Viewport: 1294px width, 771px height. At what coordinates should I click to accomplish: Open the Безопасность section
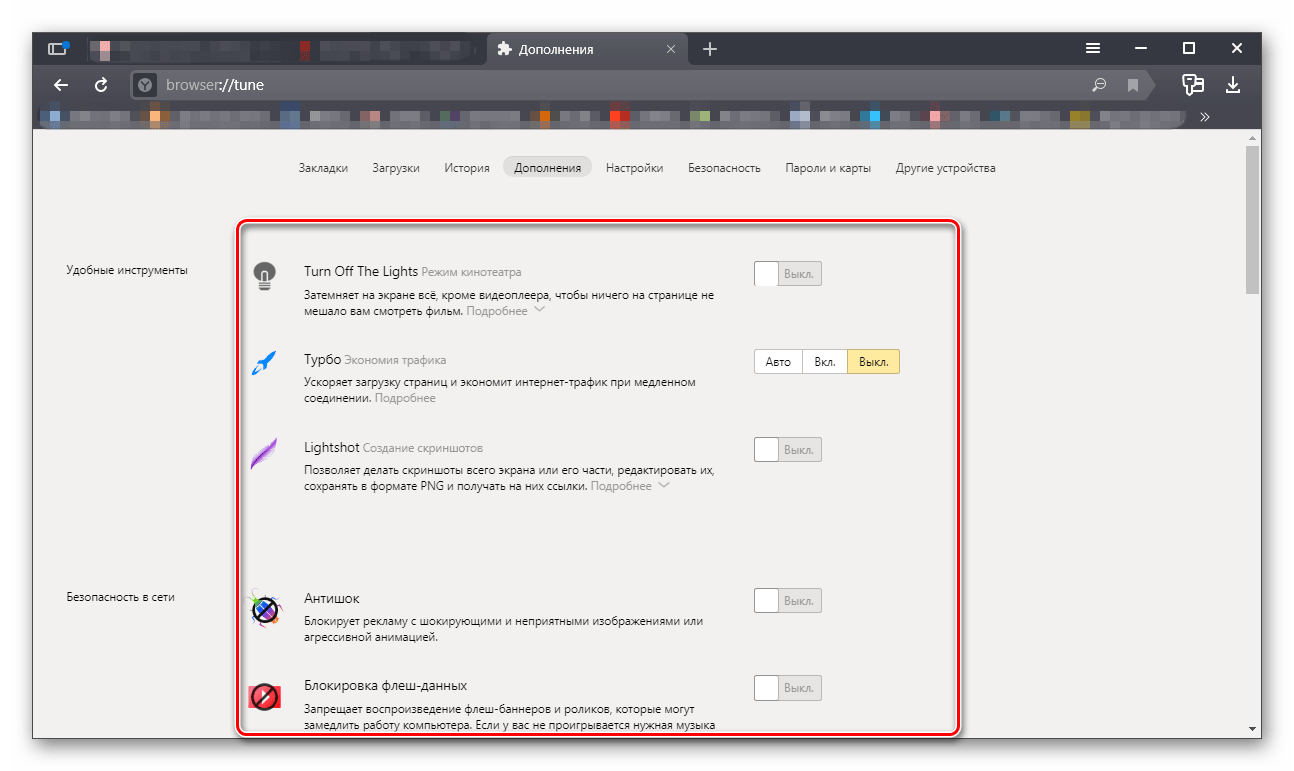(x=724, y=168)
